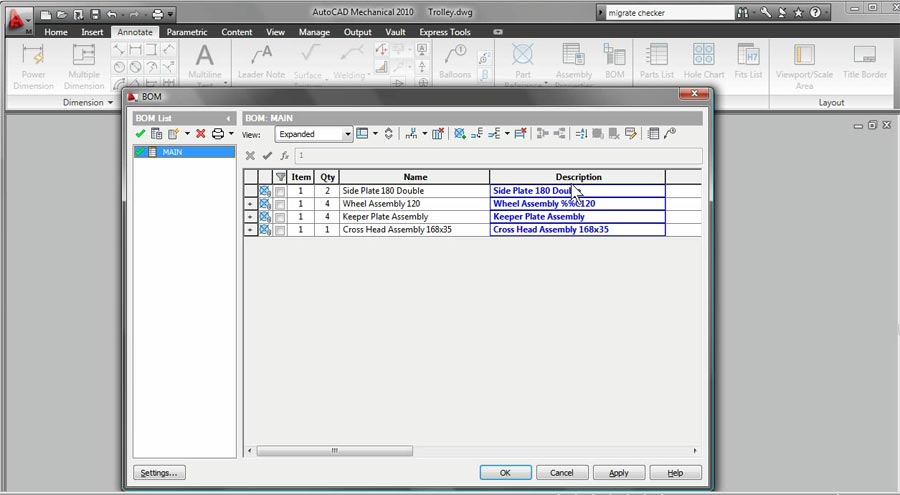Click the Help button
This screenshot has height=495, width=900.
coord(675,473)
